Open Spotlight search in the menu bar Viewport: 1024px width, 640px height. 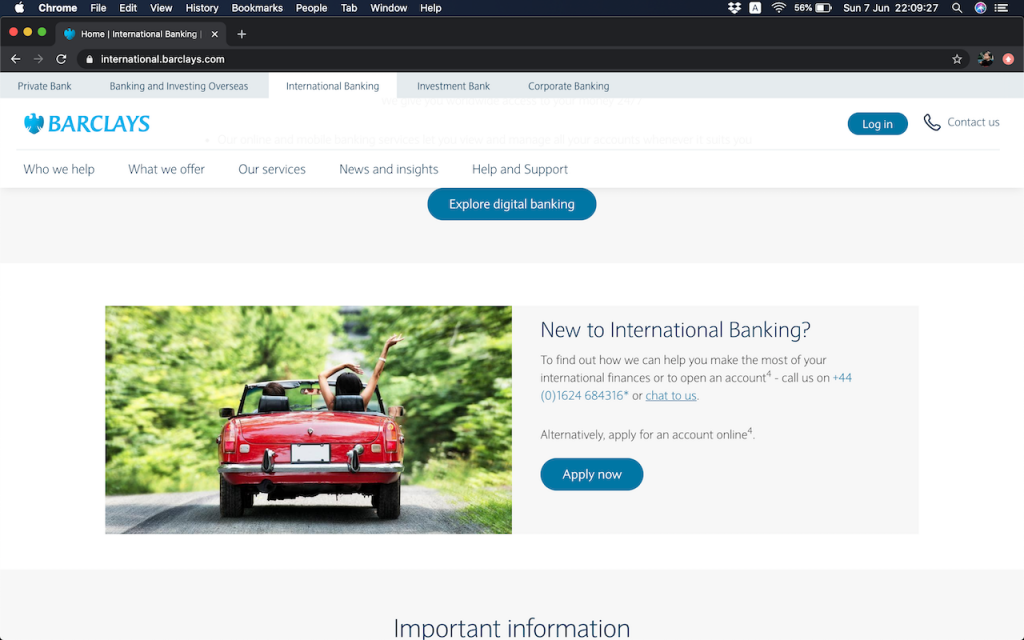[957, 8]
